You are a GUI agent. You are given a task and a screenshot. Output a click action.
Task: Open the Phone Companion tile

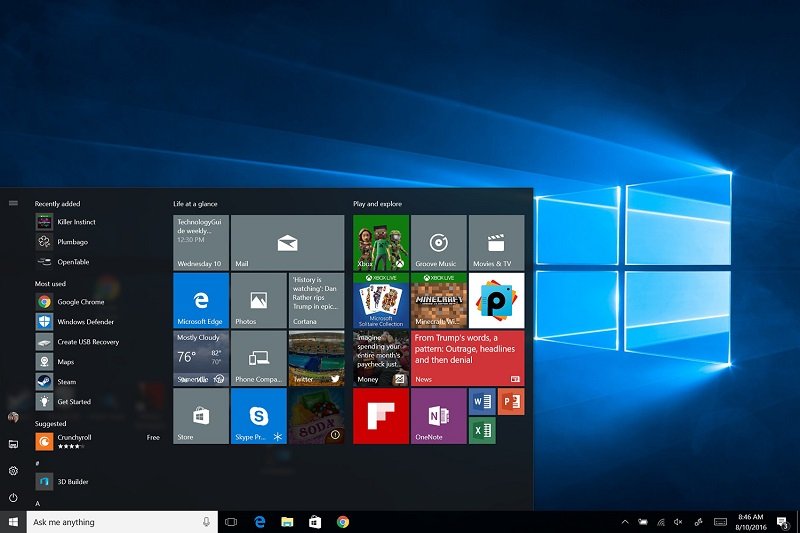(259, 358)
